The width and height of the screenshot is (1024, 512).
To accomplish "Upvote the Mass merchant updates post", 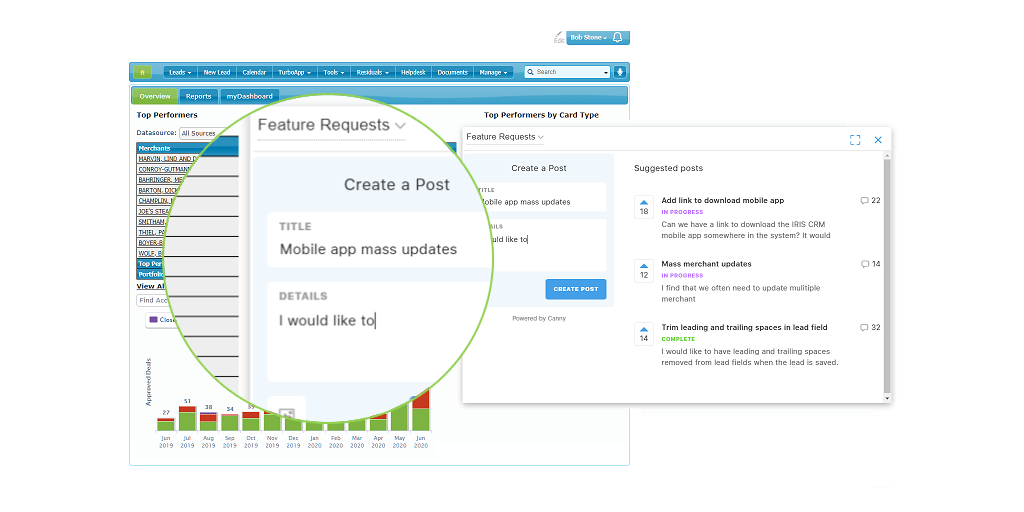I will point(644,270).
